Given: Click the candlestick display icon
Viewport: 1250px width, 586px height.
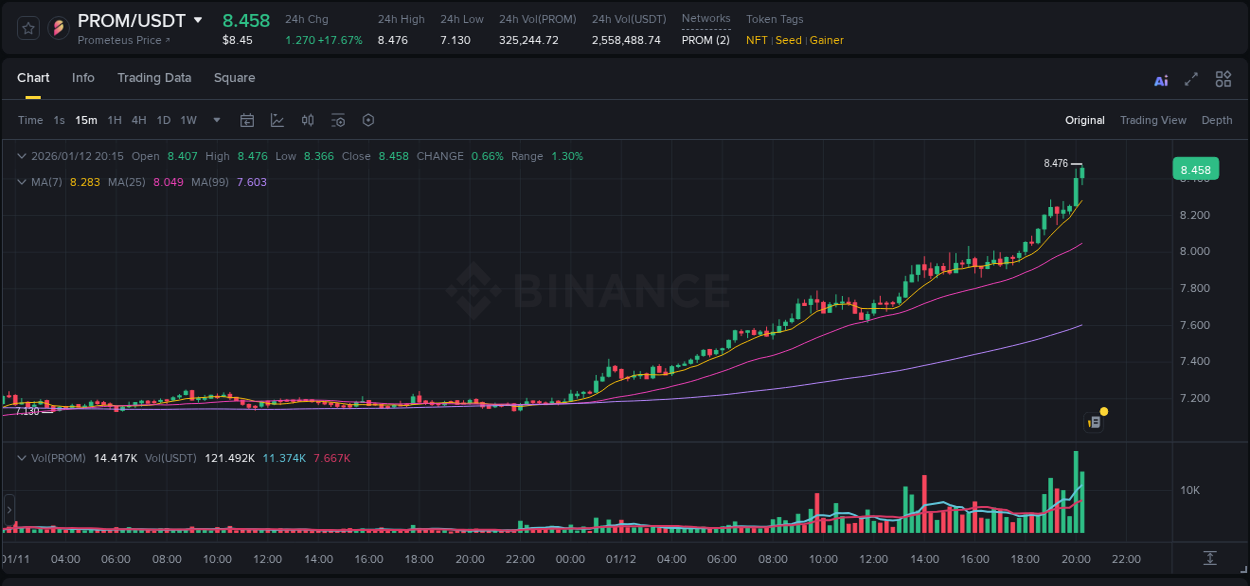Looking at the screenshot, I should pyautogui.click(x=307, y=120).
